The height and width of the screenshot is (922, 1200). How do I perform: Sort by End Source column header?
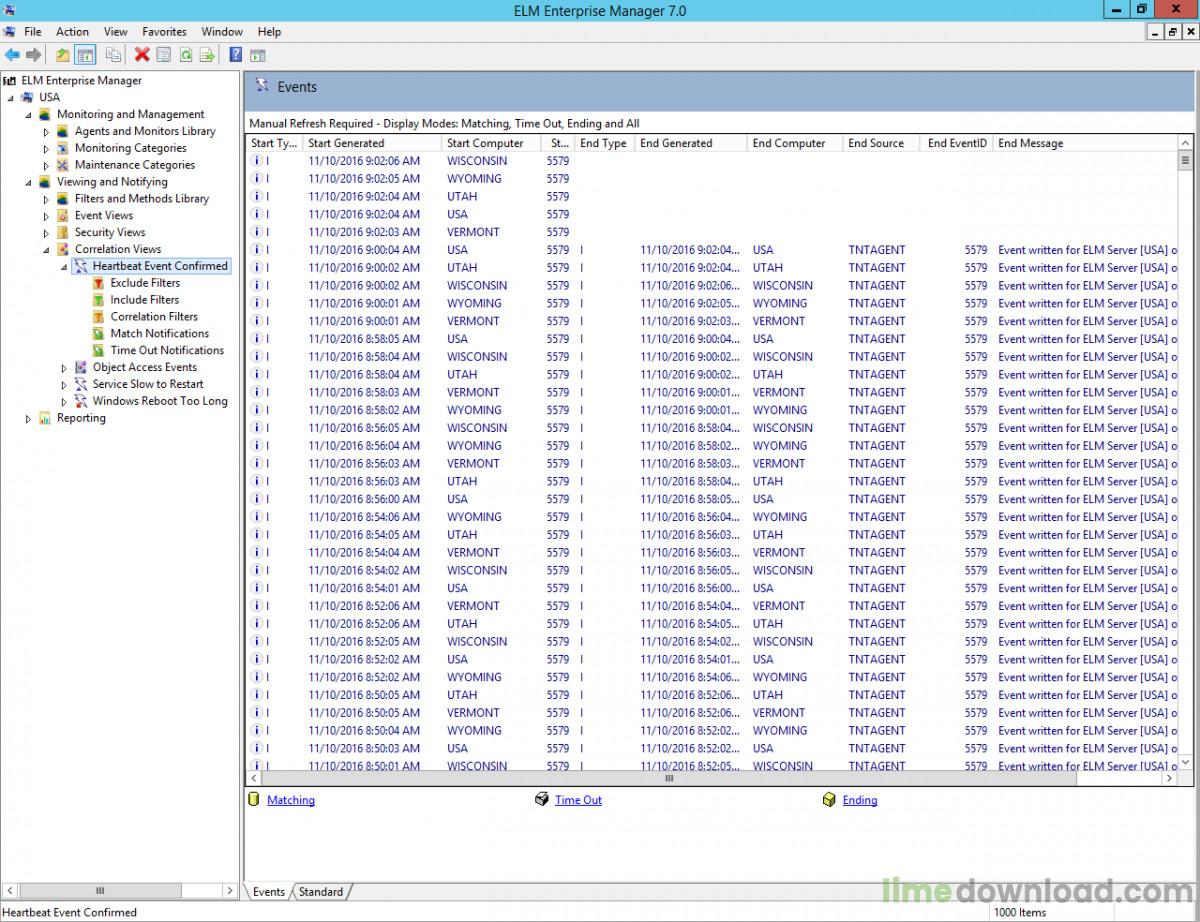882,143
